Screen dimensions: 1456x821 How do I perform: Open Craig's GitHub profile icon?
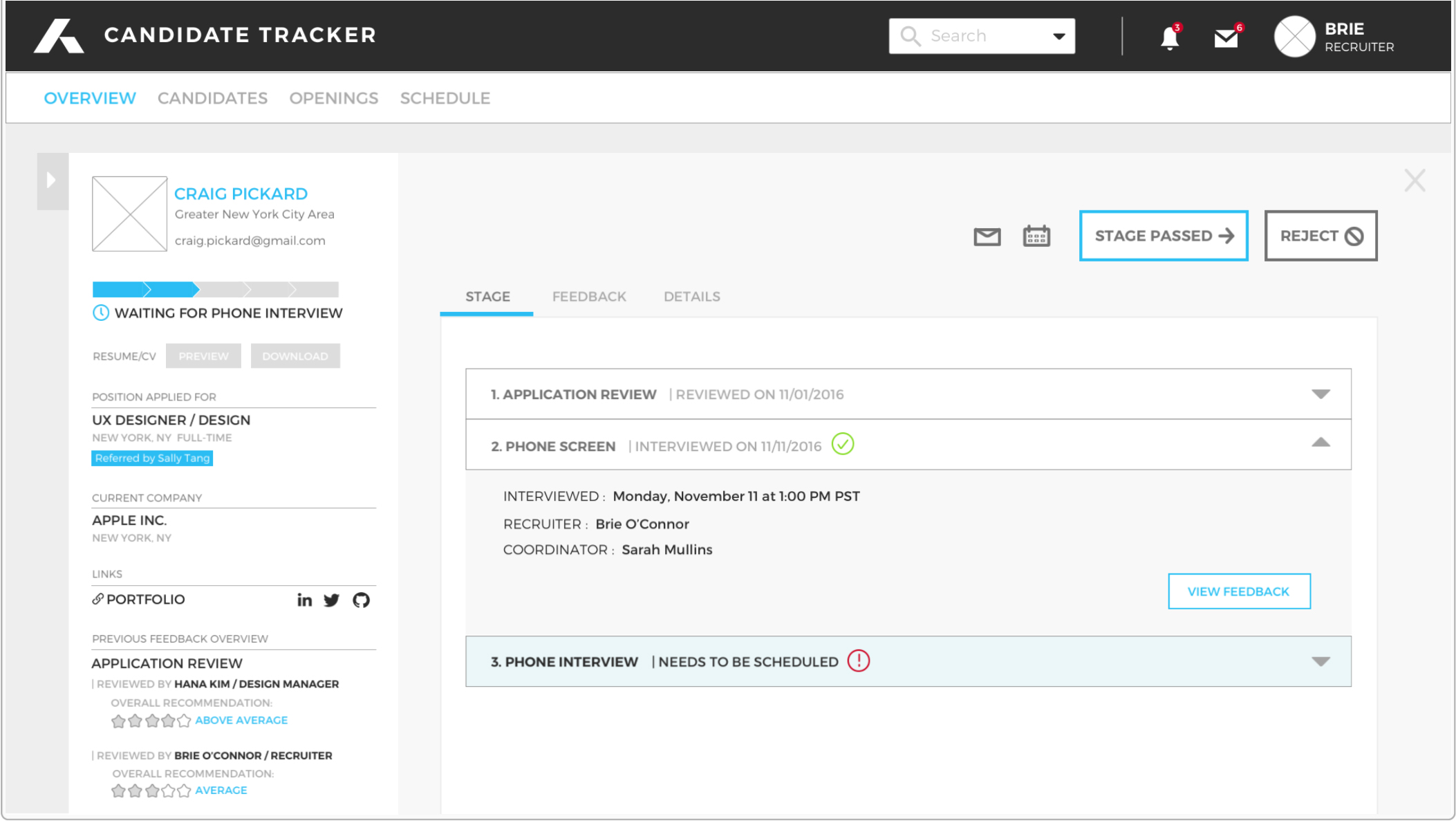pyautogui.click(x=361, y=600)
